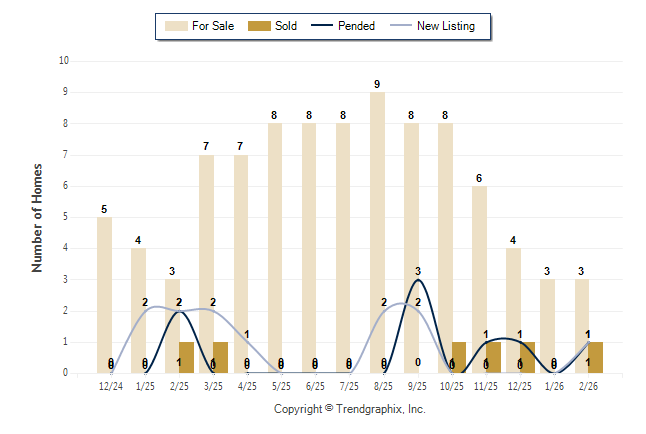
Task: Click the Sold bar for 2/25
Action: point(186,357)
